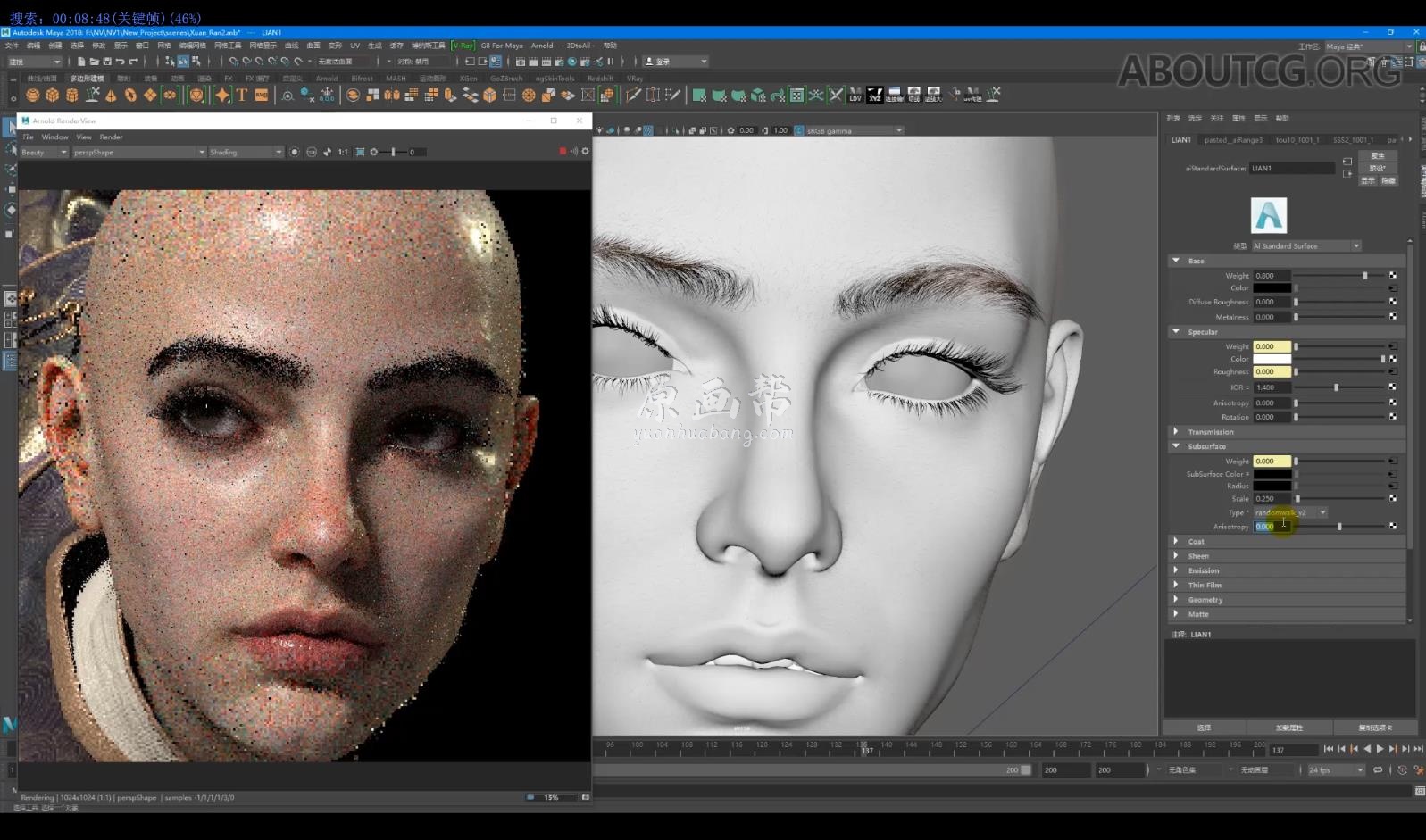The width and height of the screenshot is (1426, 840).
Task: Click the new scene icon in status line
Action: [81, 62]
